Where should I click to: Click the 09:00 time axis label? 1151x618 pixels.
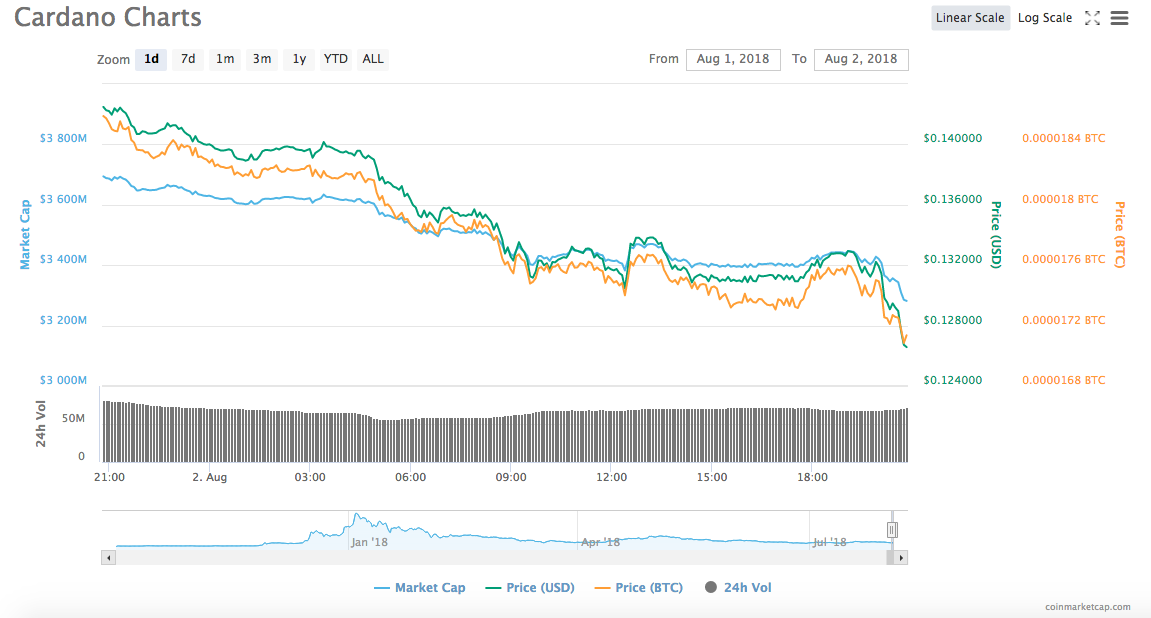tap(511, 477)
